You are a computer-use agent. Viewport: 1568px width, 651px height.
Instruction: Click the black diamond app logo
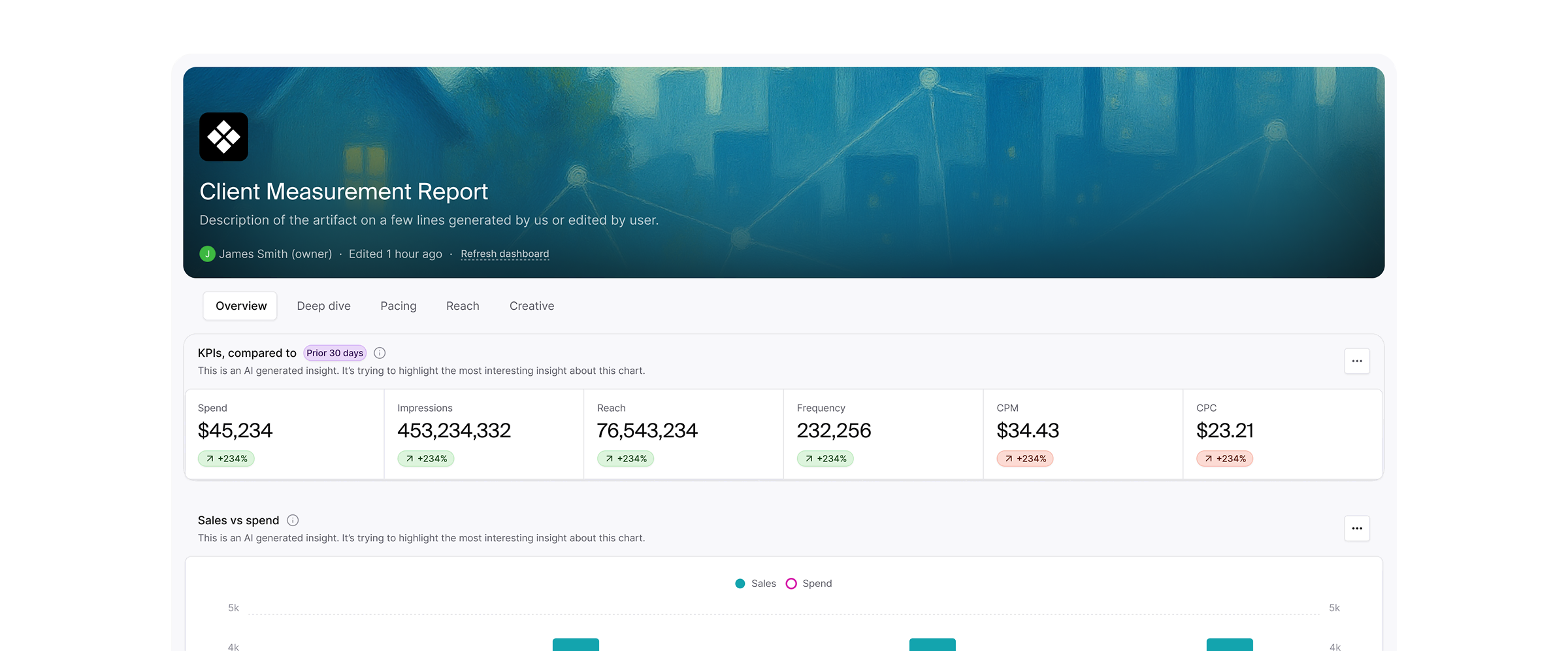(x=223, y=137)
